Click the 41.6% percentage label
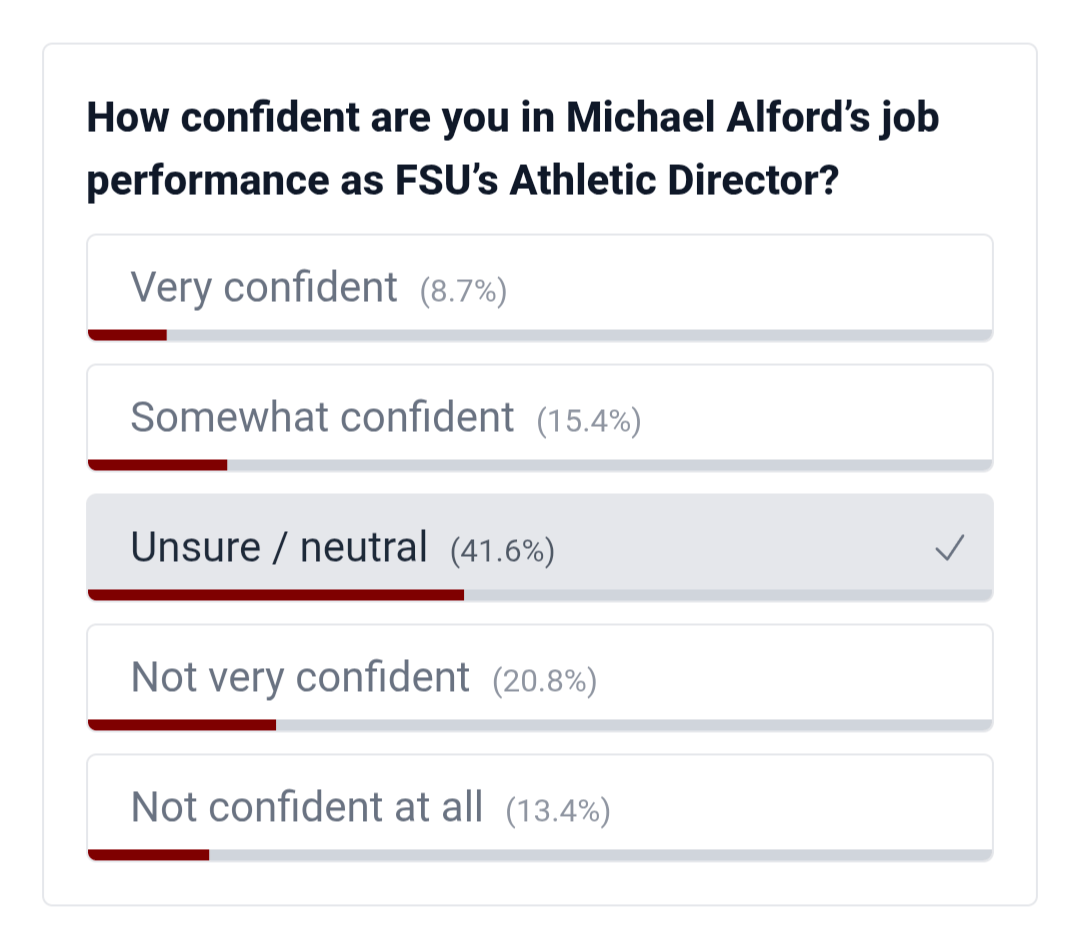1080x943 pixels. point(502,551)
